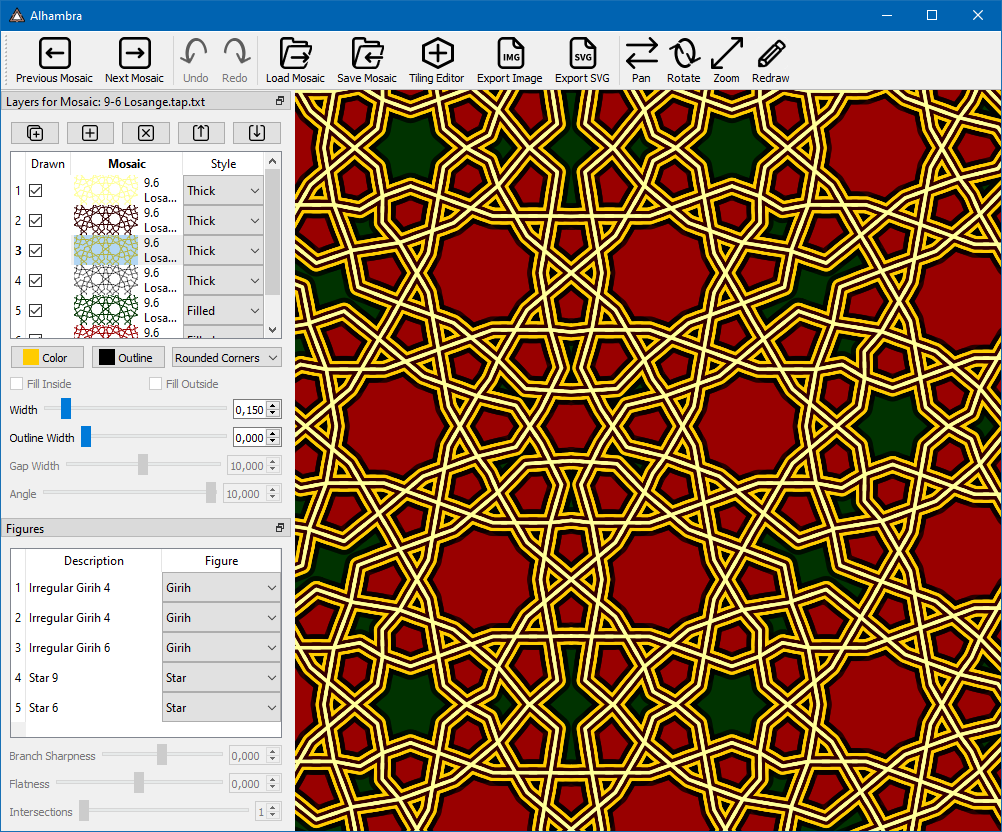Click the Width slider handle
Viewport: 1002px width, 832px height.
pyautogui.click(x=66, y=408)
